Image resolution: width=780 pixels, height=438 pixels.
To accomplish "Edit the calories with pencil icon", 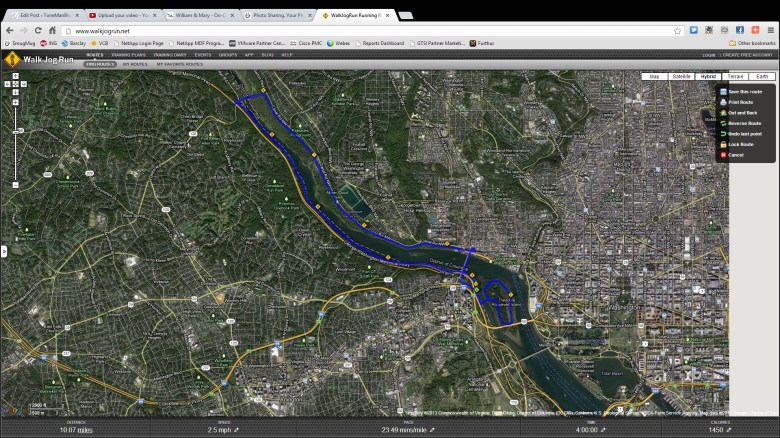I will coord(728,430).
